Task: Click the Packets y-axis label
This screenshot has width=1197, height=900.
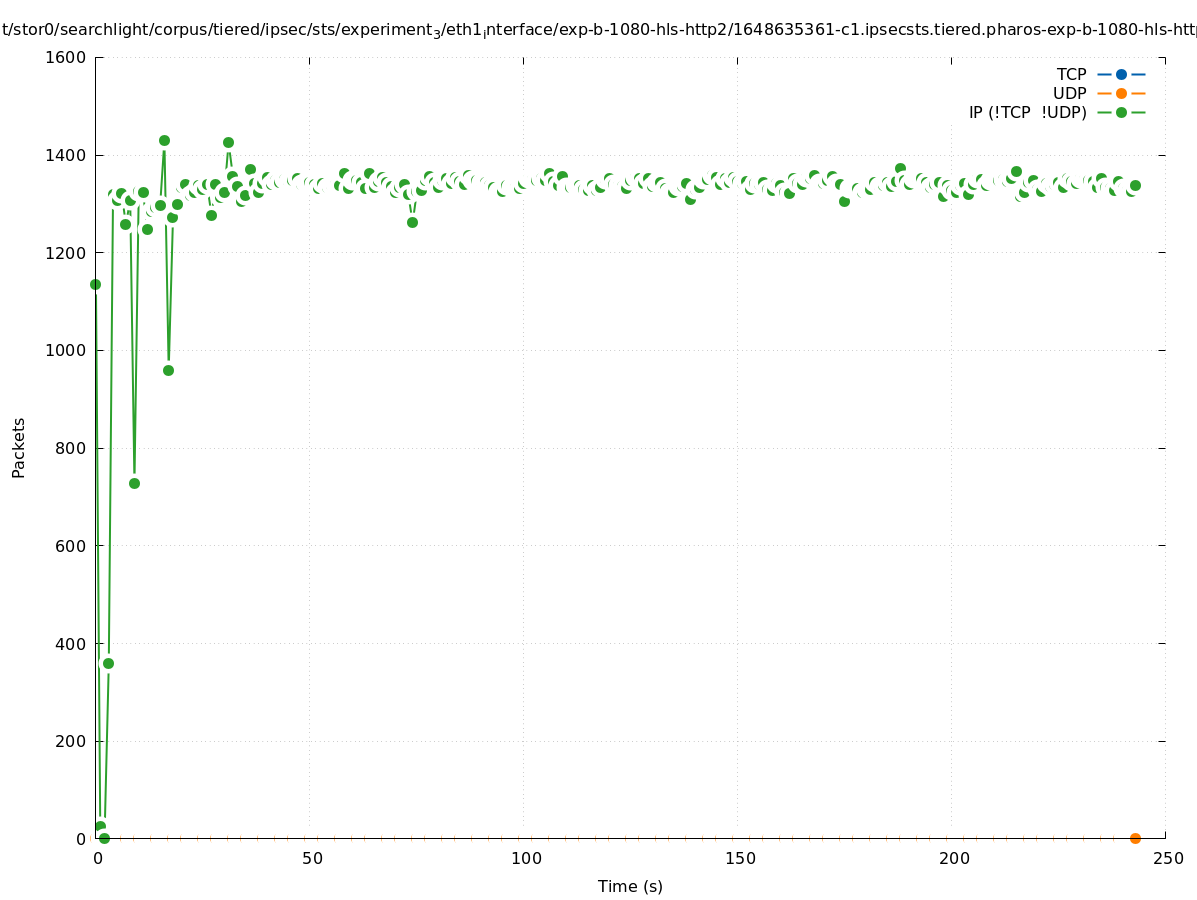Action: (18, 447)
